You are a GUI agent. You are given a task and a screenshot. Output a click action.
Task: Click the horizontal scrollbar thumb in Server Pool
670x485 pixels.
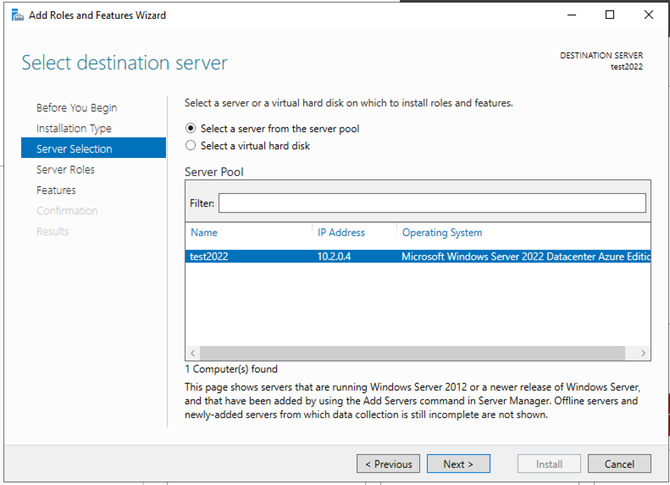(x=412, y=353)
